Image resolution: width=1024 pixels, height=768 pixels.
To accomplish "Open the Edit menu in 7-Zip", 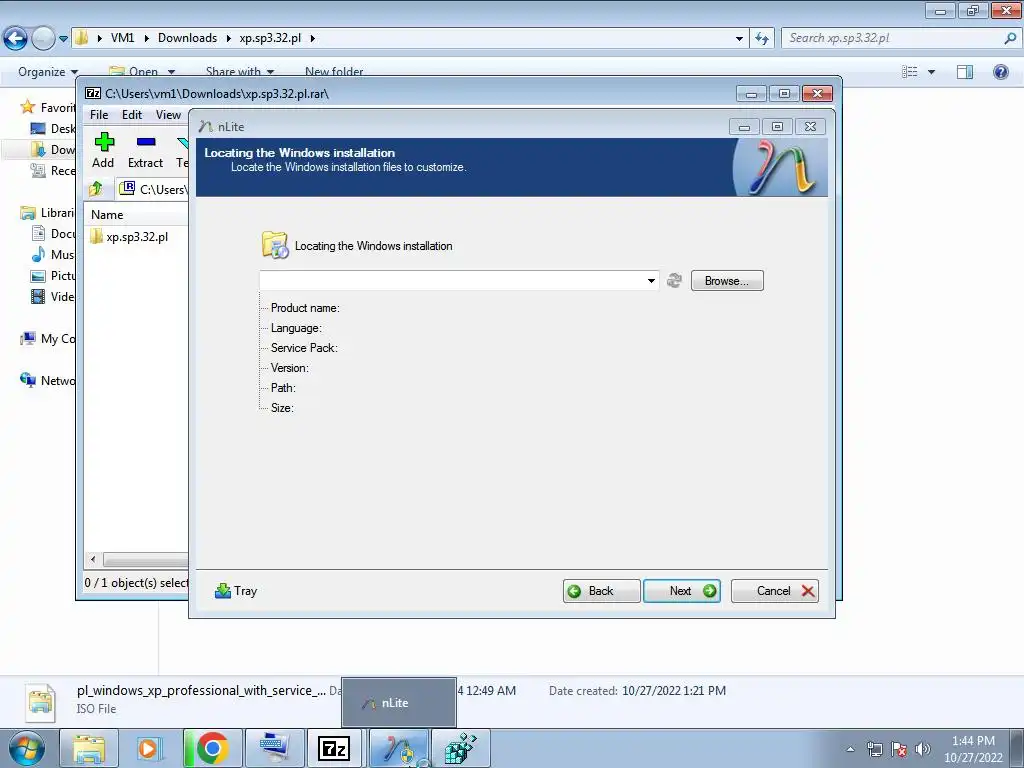I will [x=132, y=115].
